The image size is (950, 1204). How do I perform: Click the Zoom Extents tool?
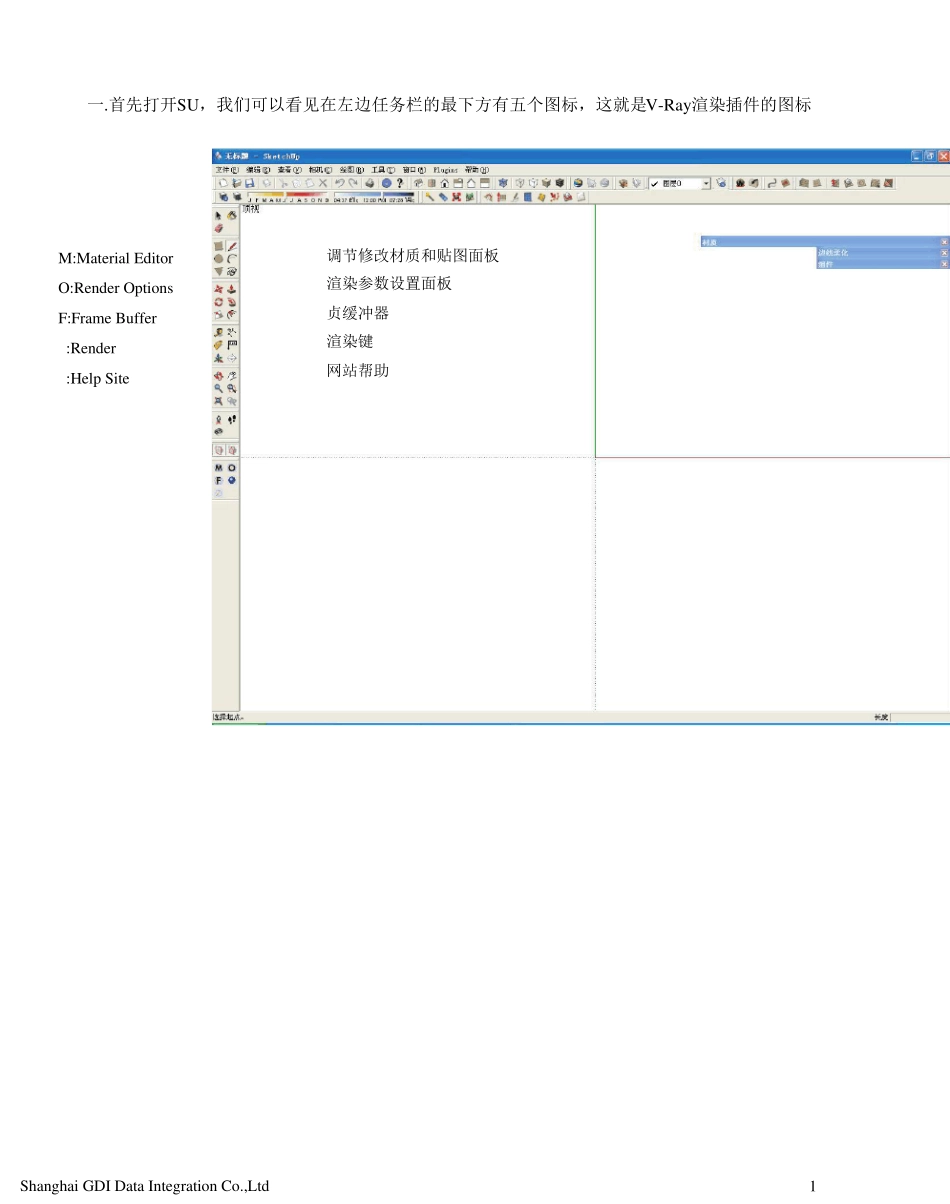(219, 401)
